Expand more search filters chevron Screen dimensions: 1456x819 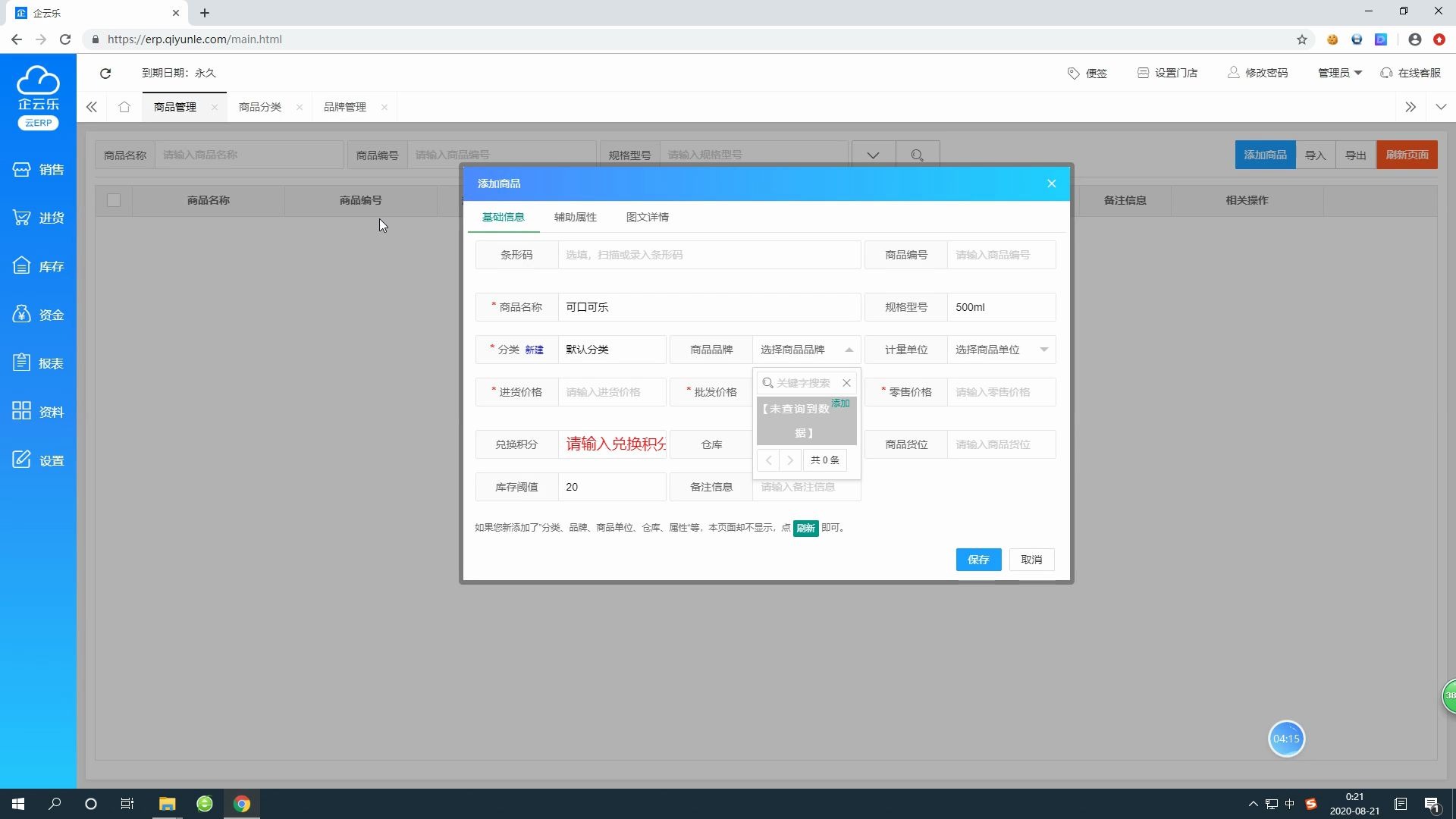(874, 155)
